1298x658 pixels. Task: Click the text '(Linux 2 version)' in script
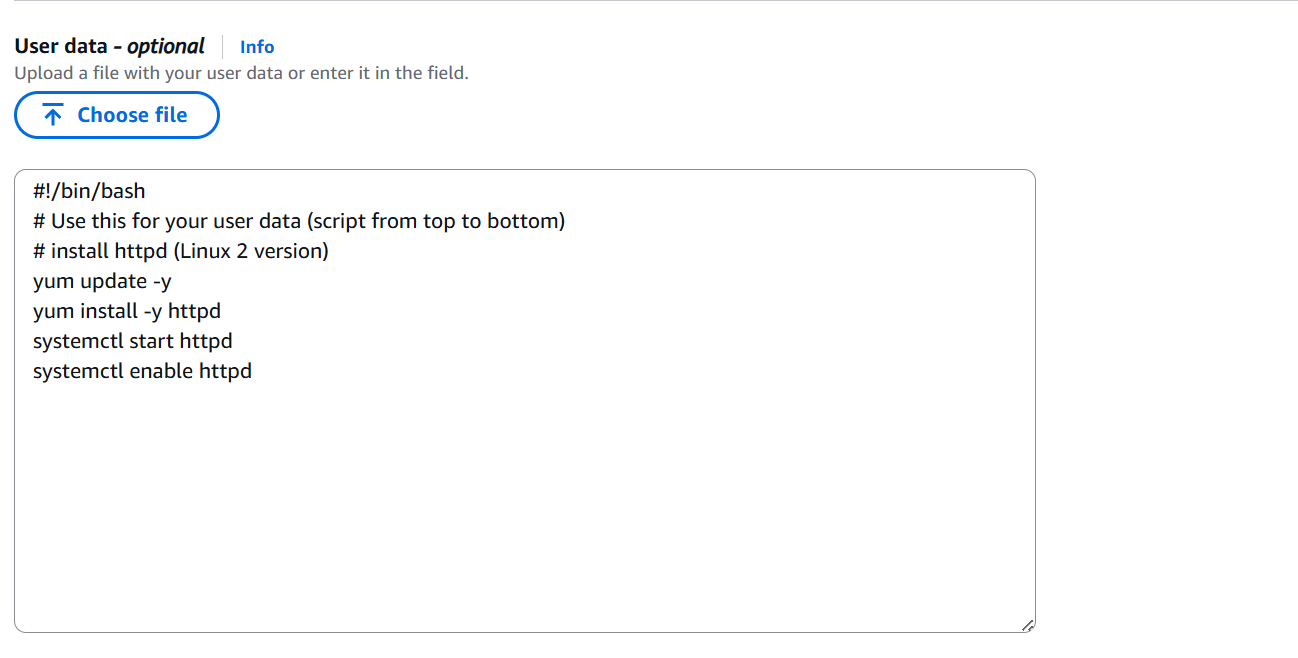[251, 251]
